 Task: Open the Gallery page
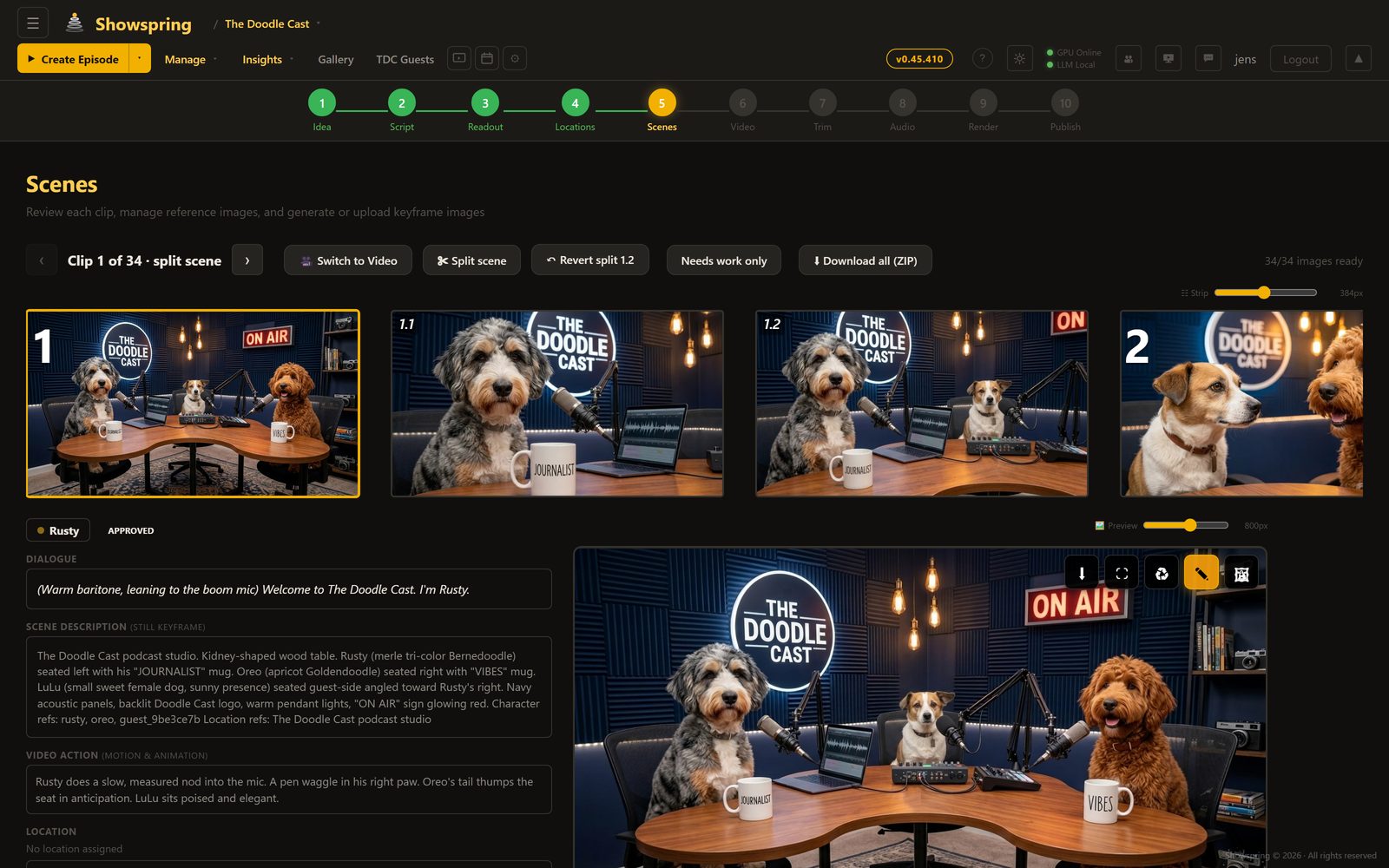(x=335, y=59)
